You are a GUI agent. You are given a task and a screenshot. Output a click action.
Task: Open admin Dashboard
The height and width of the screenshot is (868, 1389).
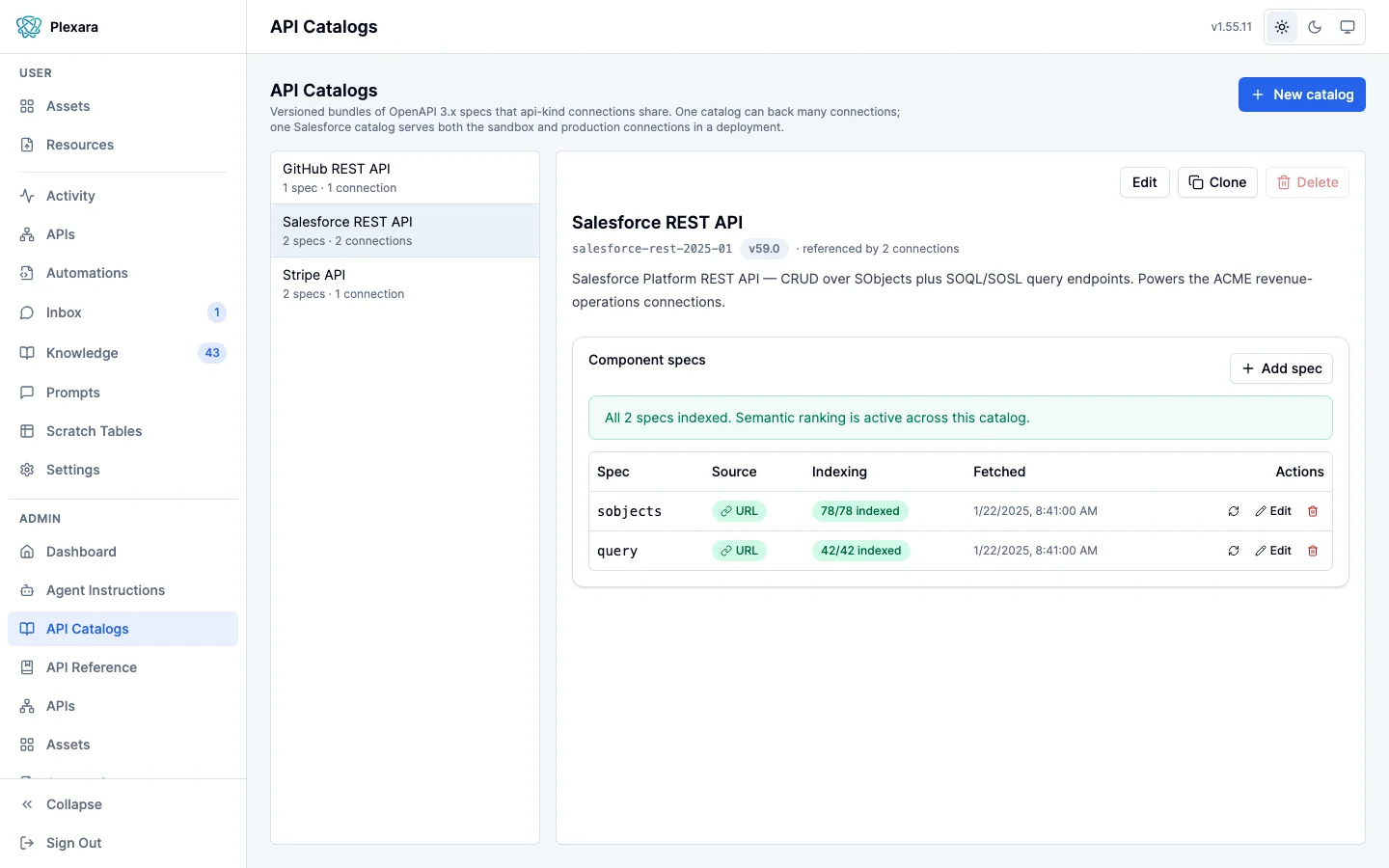click(x=123, y=552)
